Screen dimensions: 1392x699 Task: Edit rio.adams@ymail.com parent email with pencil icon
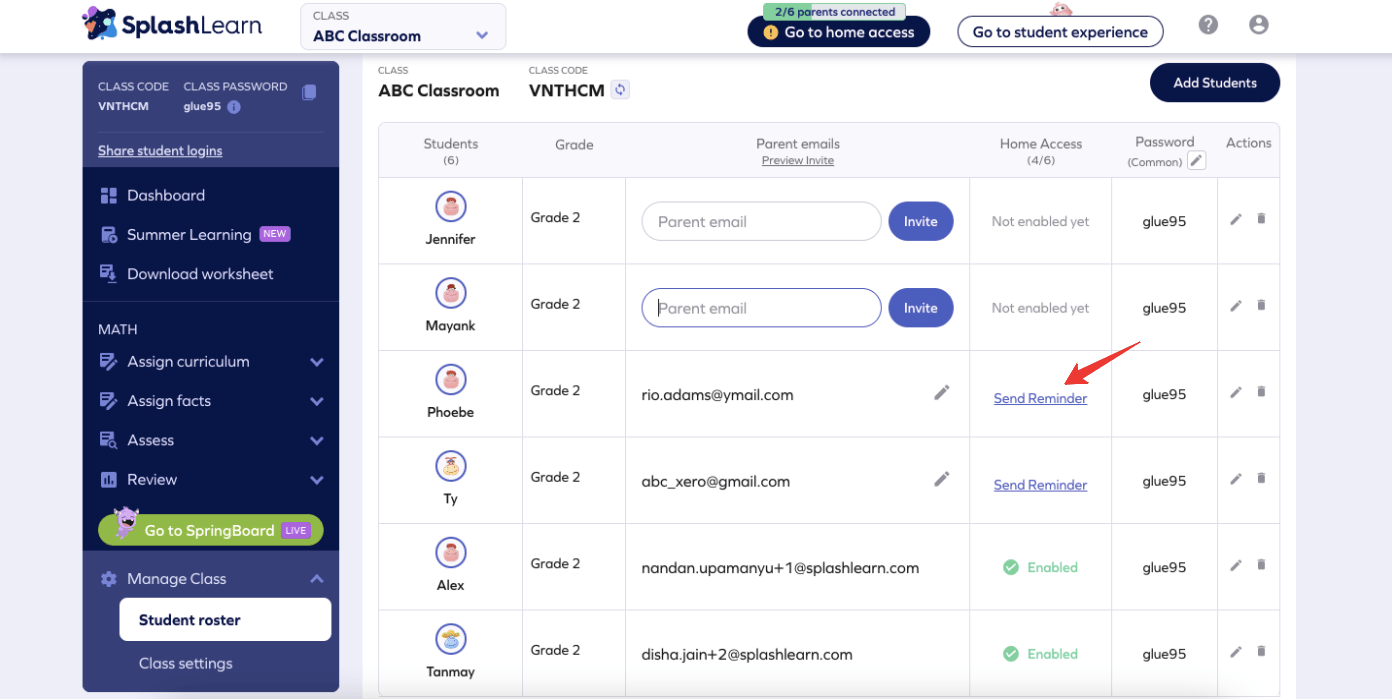pos(941,392)
